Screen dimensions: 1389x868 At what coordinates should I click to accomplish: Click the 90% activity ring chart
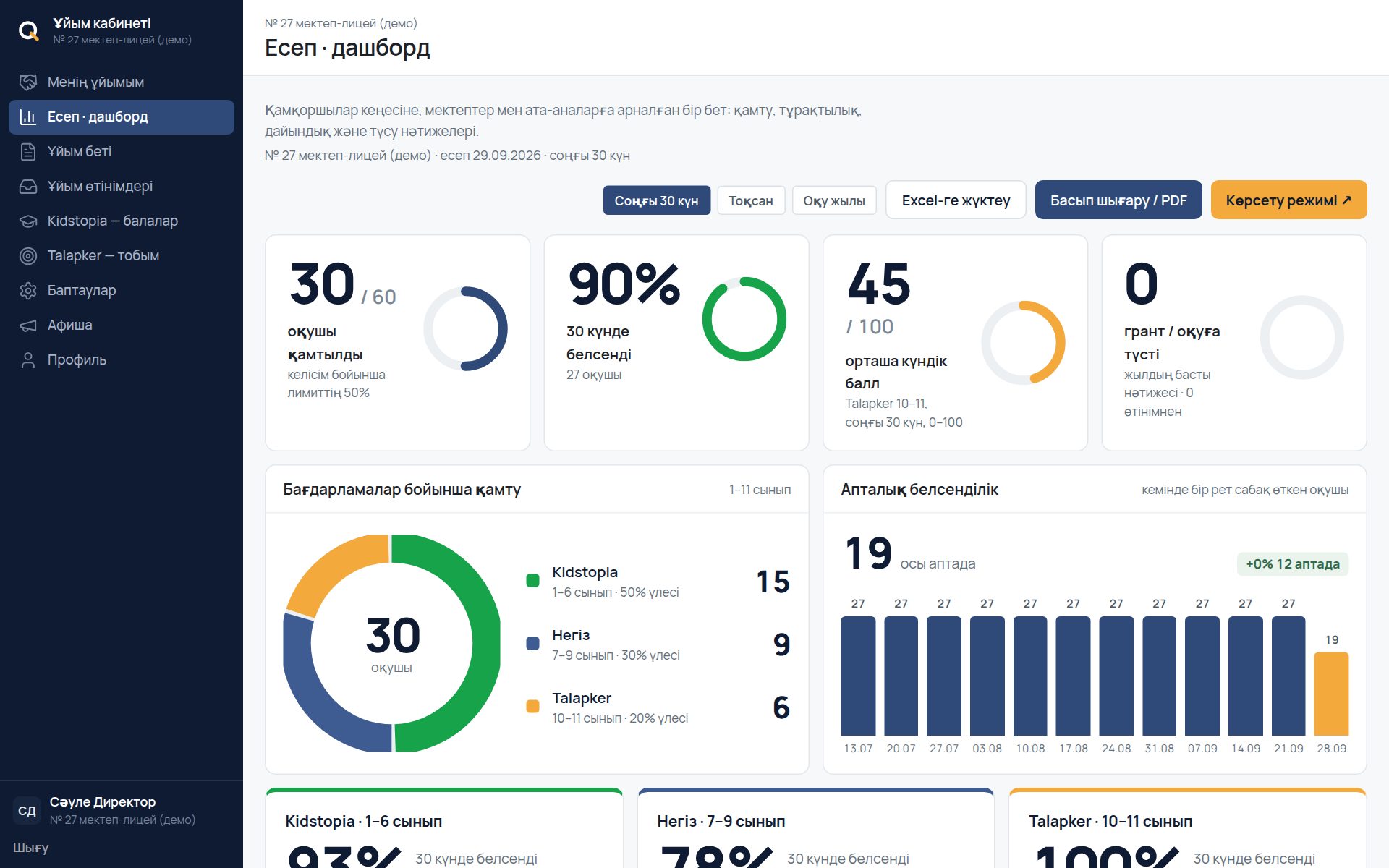744,319
